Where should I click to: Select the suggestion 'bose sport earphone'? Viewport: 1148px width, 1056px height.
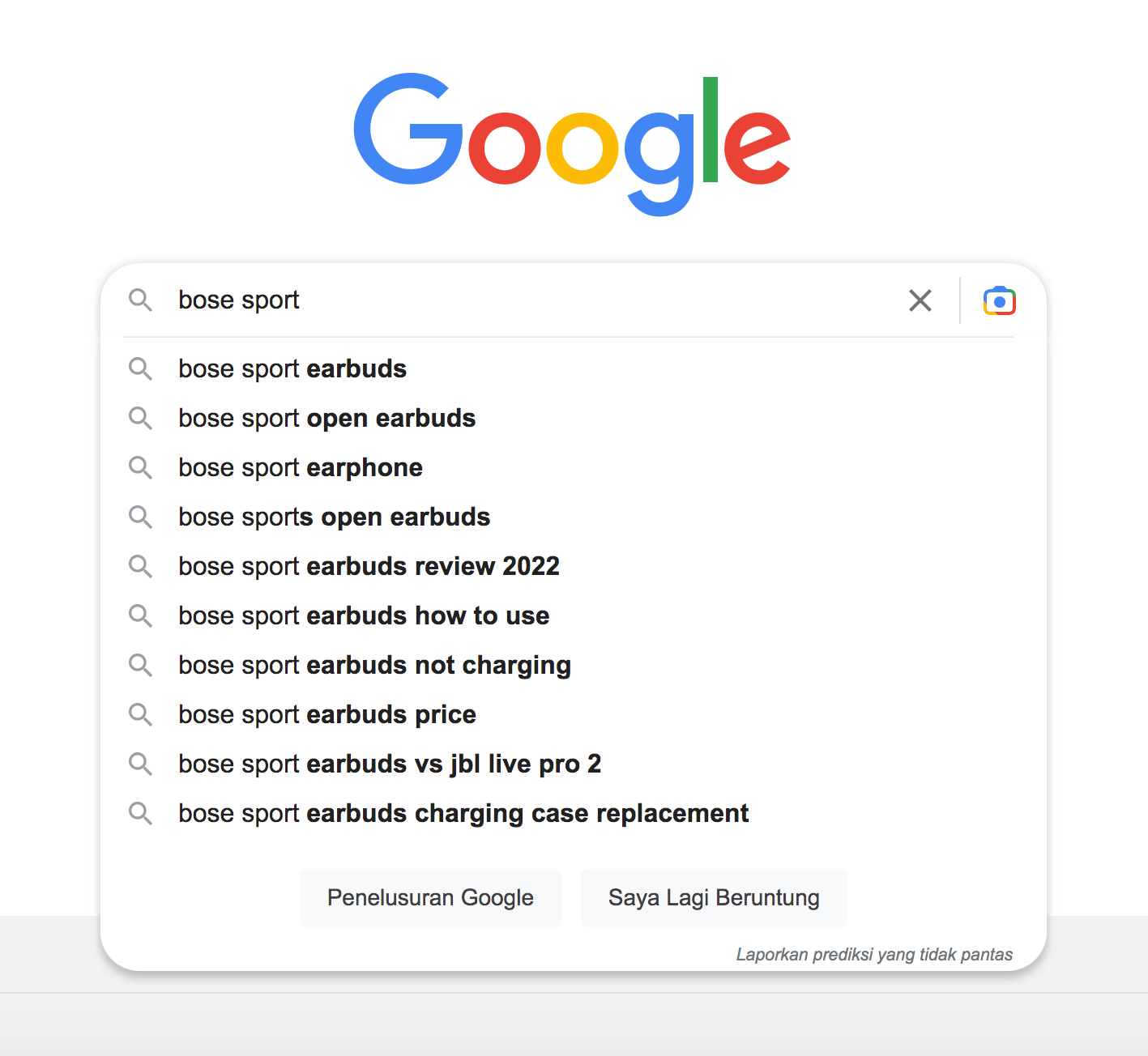300,468
